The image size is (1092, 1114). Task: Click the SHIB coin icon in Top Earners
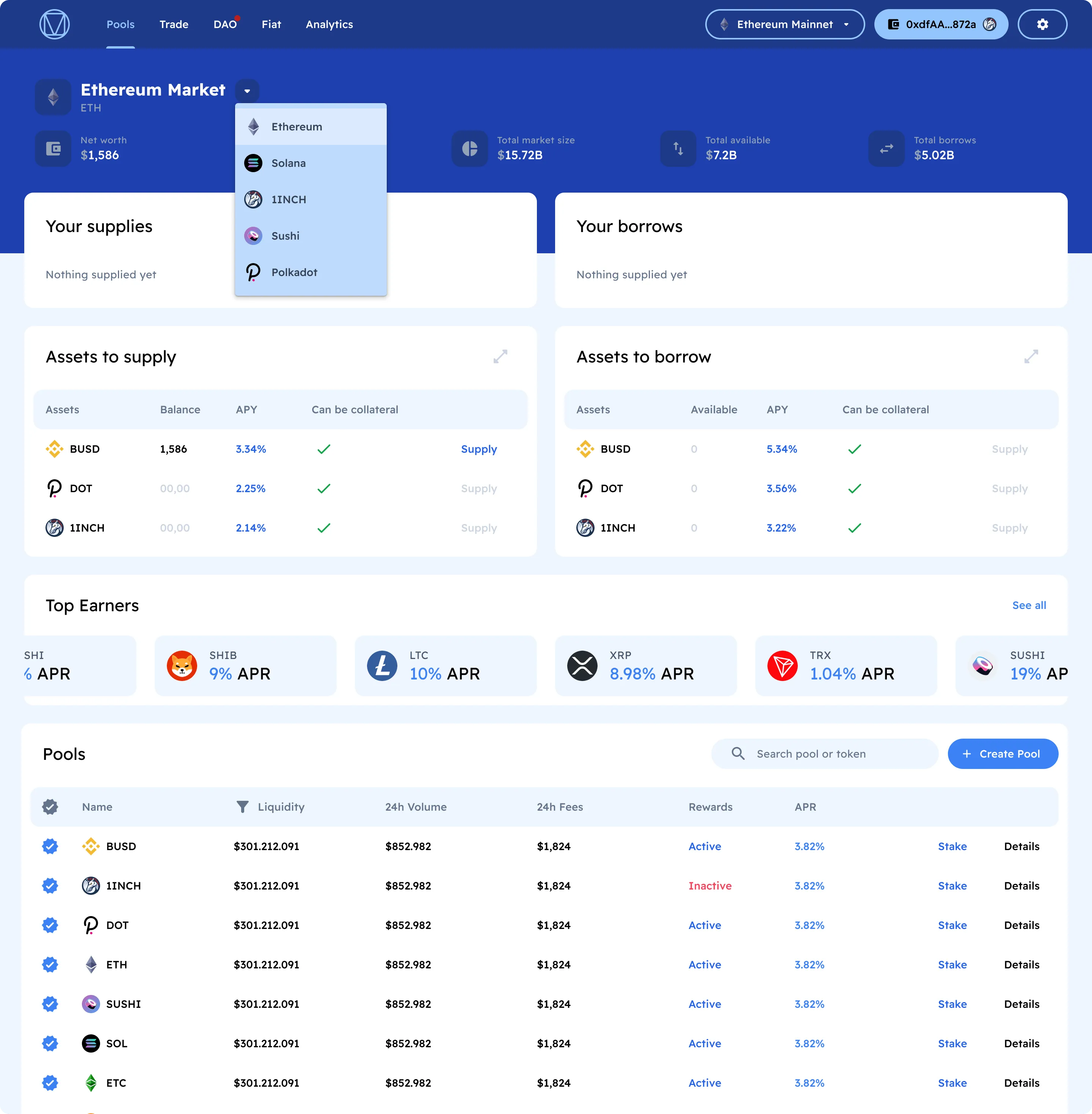tap(182, 665)
